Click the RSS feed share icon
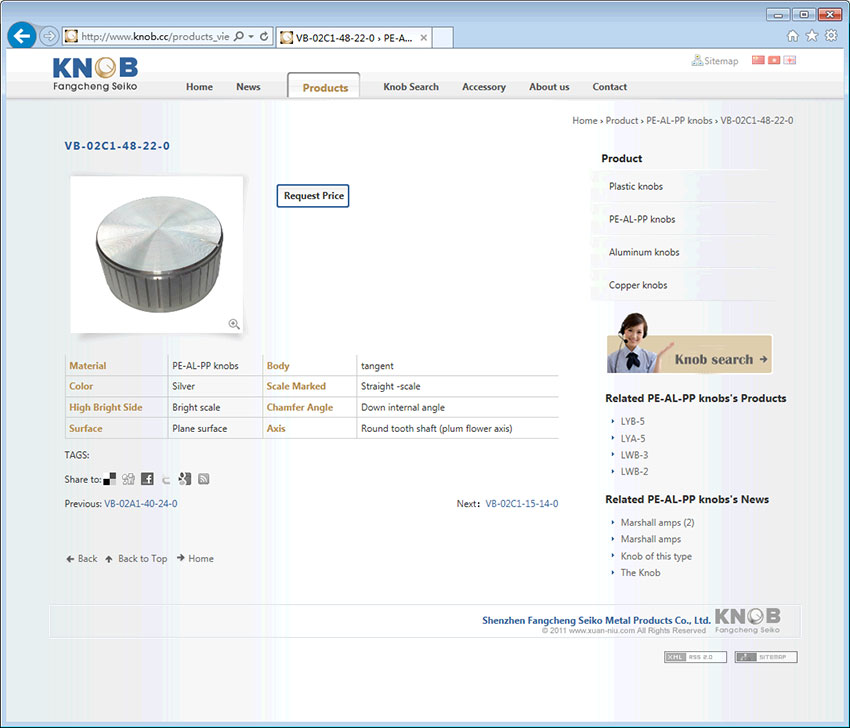Screen dimensions: 850x728 [x=203, y=479]
